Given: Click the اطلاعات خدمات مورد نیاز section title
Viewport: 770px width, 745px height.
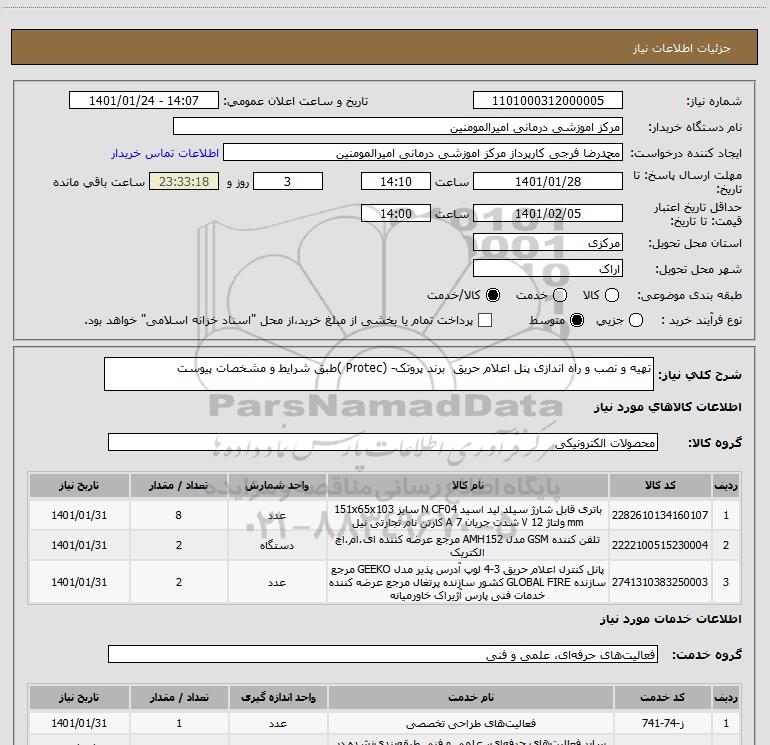Looking at the screenshot, I should [x=670, y=619].
